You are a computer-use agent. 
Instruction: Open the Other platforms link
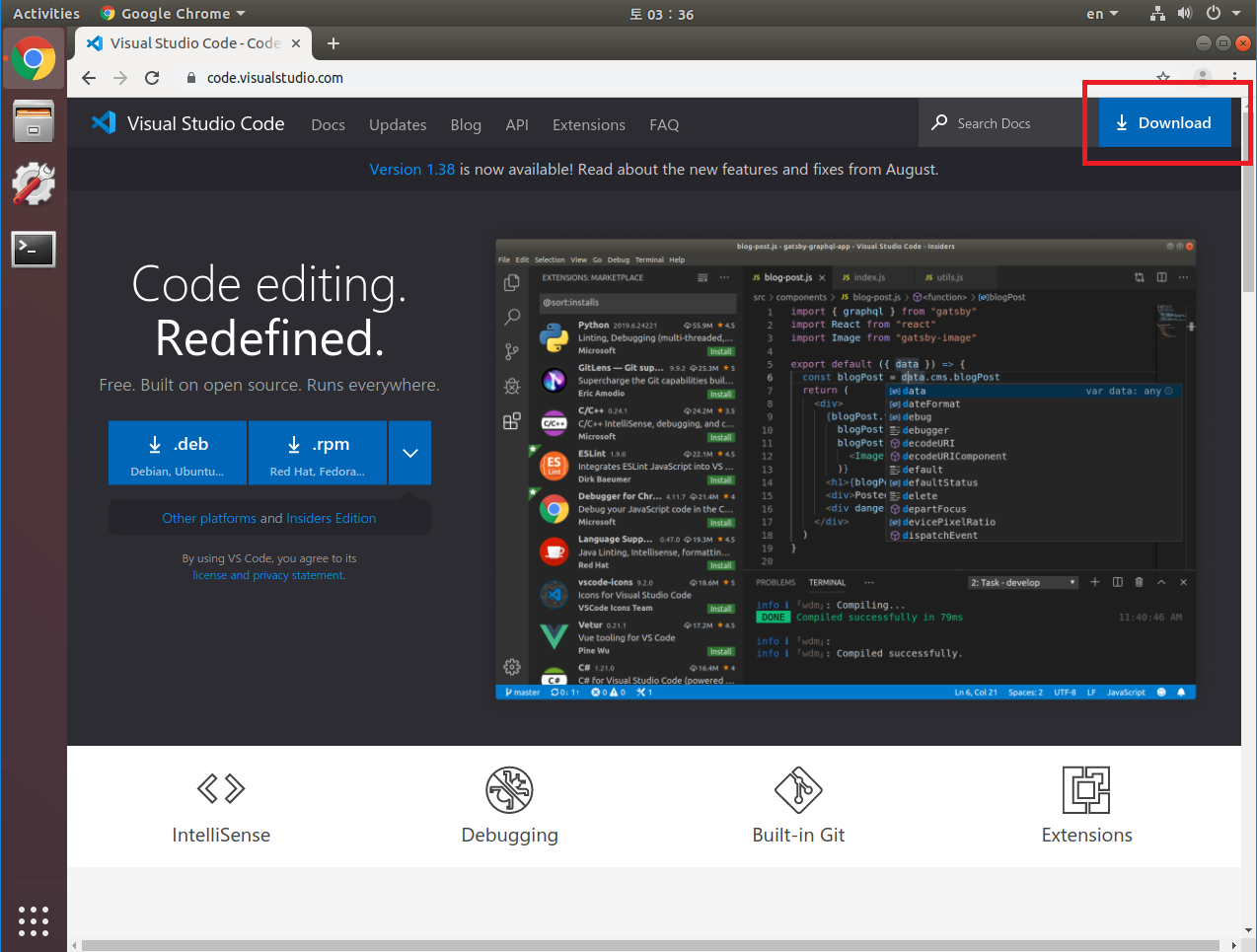click(209, 518)
